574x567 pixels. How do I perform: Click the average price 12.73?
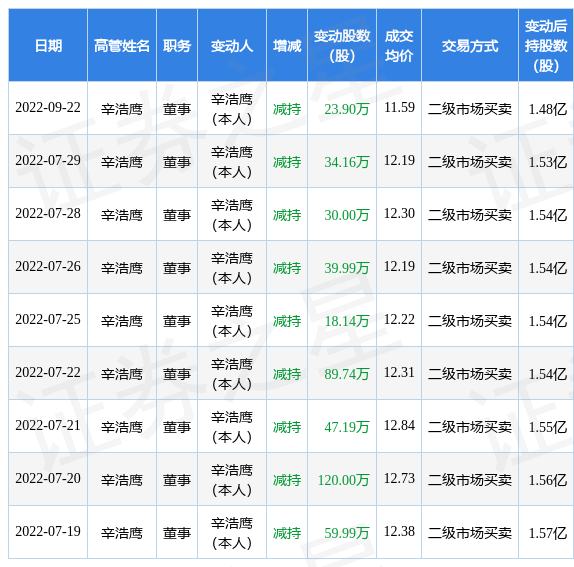(399, 478)
